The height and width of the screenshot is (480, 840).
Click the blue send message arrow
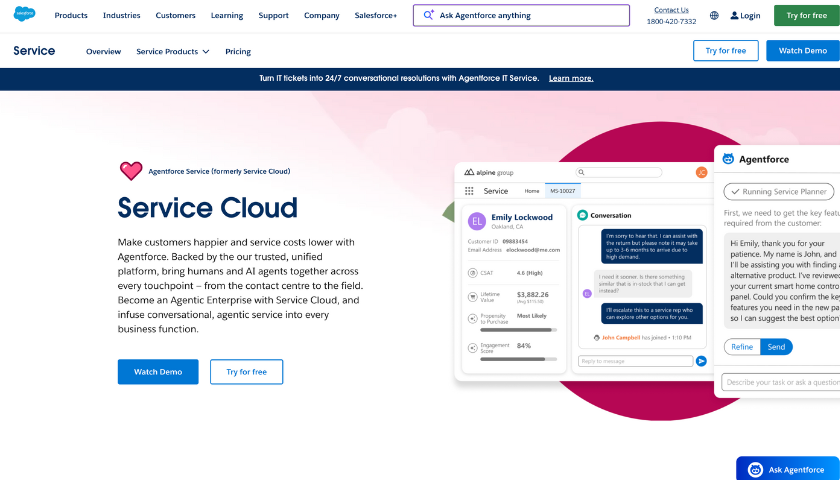pos(701,361)
